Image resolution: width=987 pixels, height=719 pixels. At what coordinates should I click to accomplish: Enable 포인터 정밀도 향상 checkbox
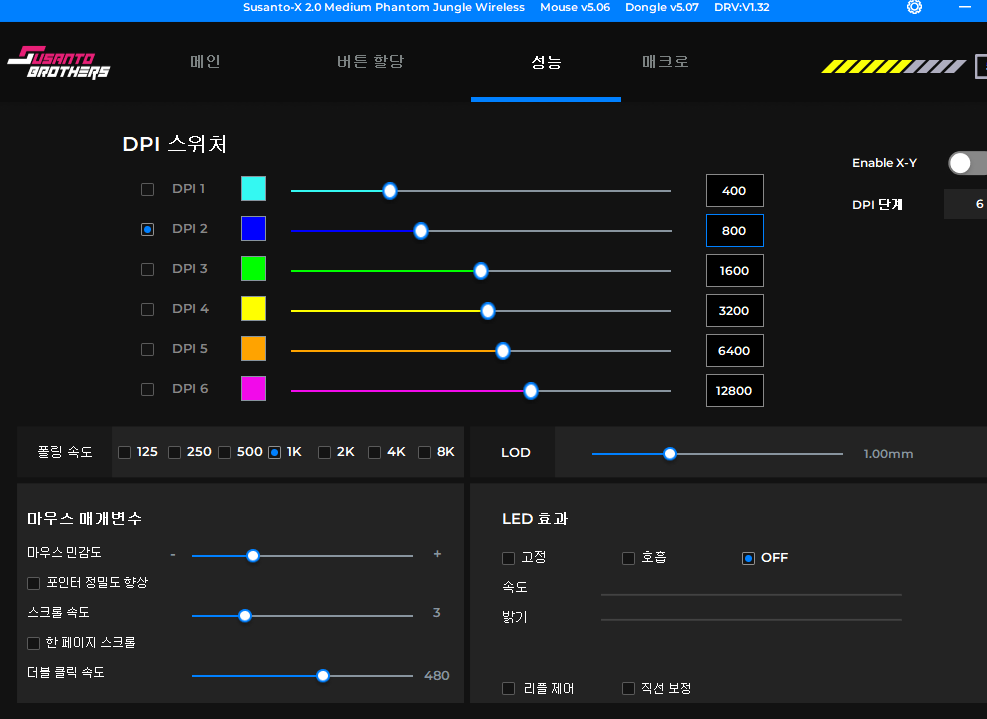(x=33, y=584)
